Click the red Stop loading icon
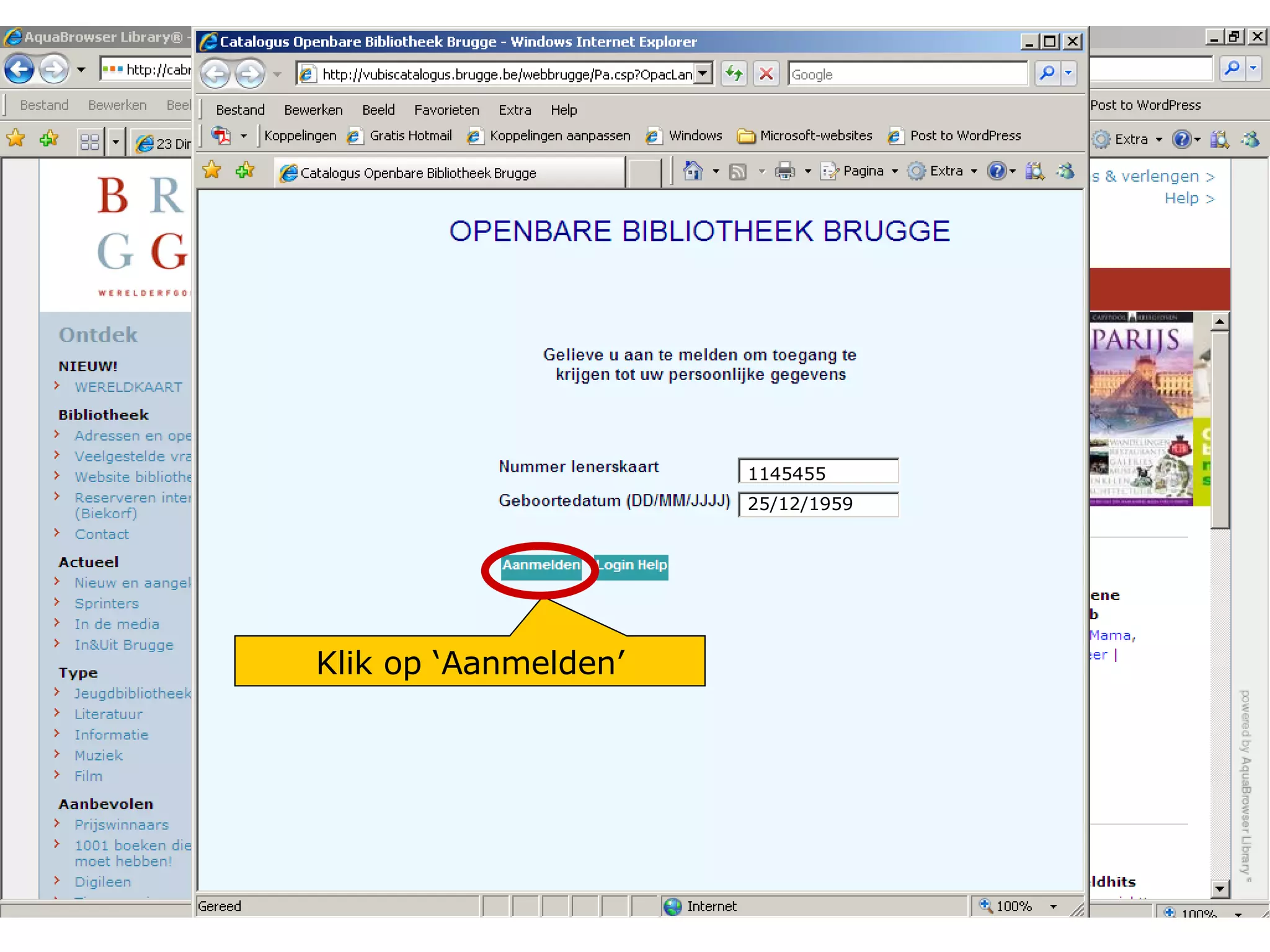Screen dimensions: 1270x952 (766, 74)
